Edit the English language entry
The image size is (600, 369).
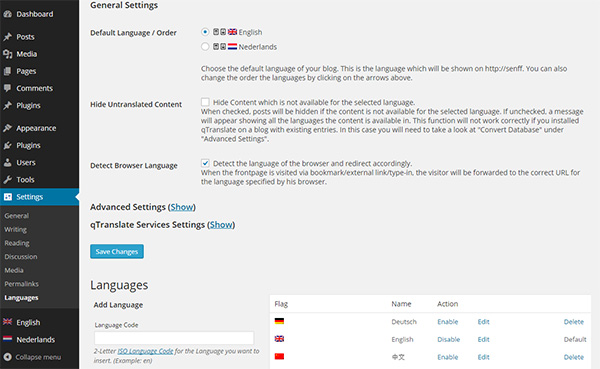(x=483, y=340)
